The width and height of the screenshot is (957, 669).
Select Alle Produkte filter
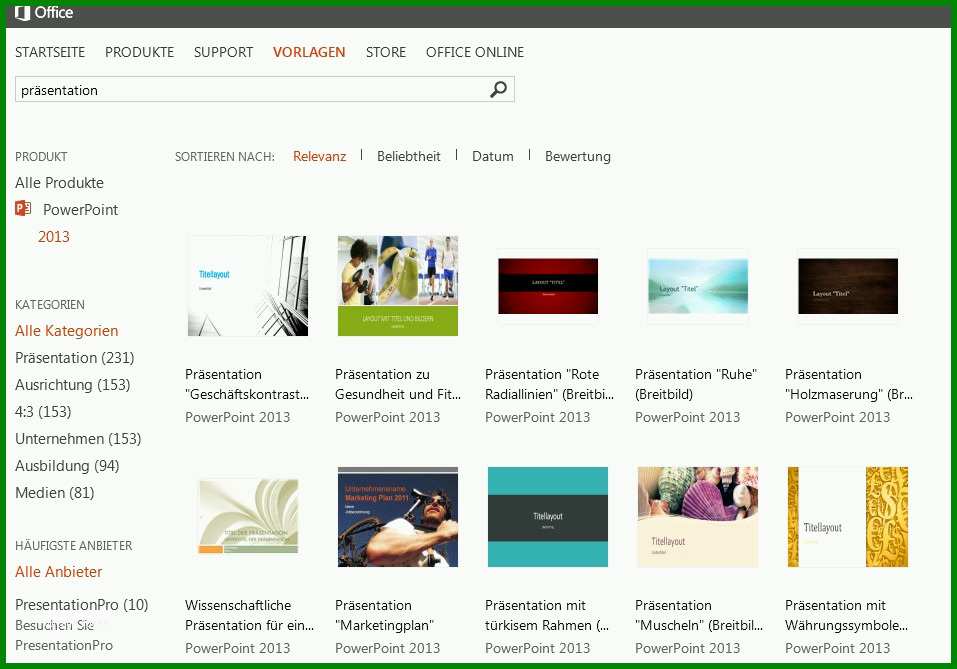click(x=59, y=183)
